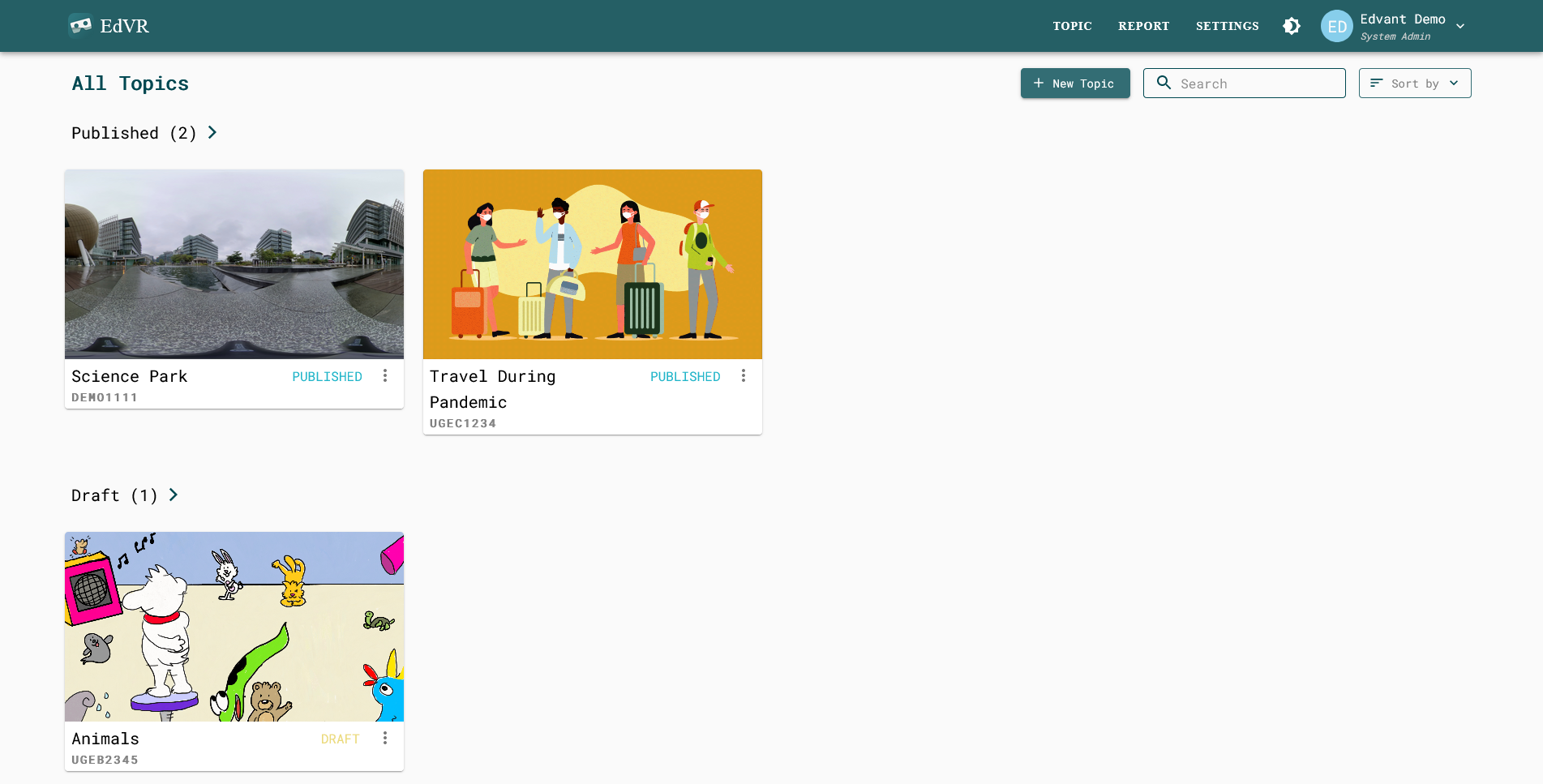Click the ED user avatar
Viewport: 1543px width, 784px height.
(x=1336, y=26)
